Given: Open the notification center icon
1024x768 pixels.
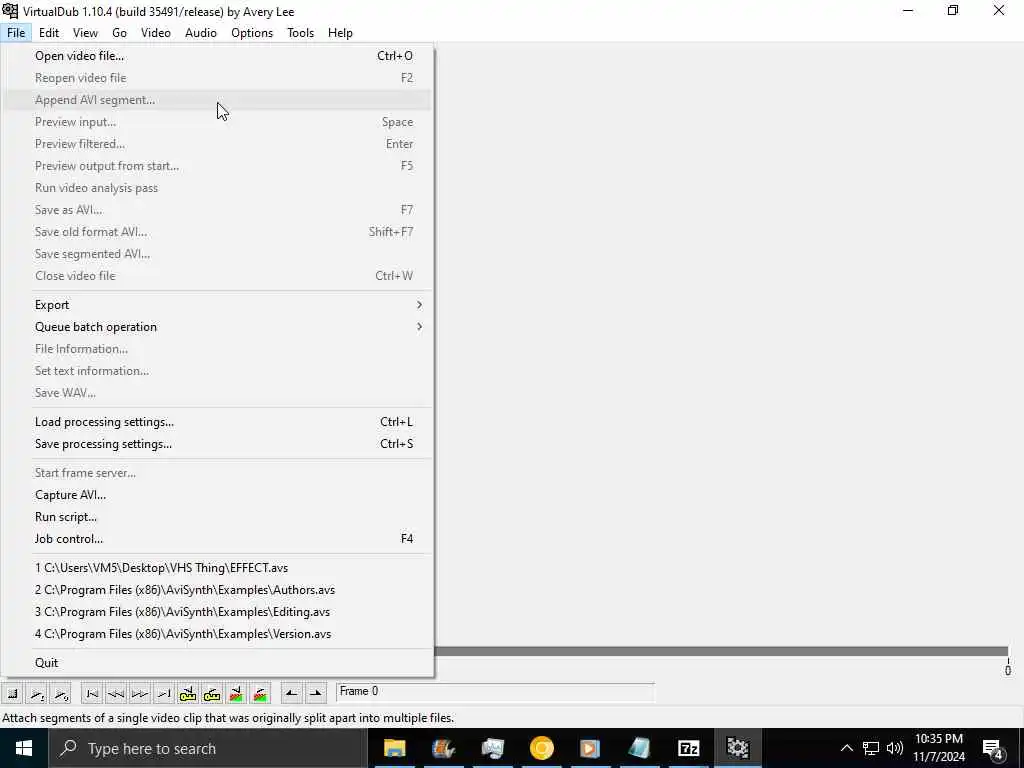Looking at the screenshot, I should 992,748.
